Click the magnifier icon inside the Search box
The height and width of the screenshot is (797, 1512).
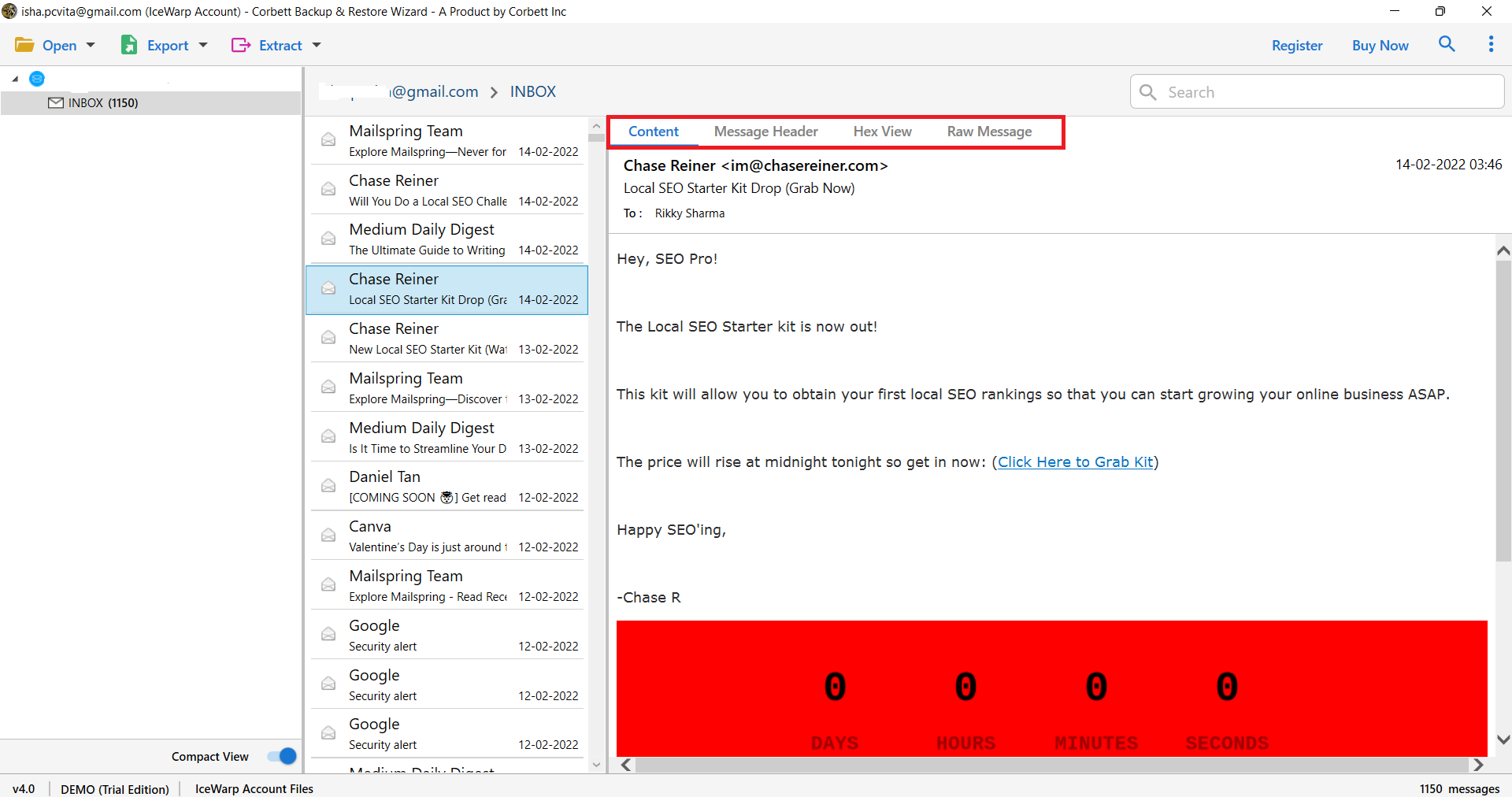[x=1148, y=92]
